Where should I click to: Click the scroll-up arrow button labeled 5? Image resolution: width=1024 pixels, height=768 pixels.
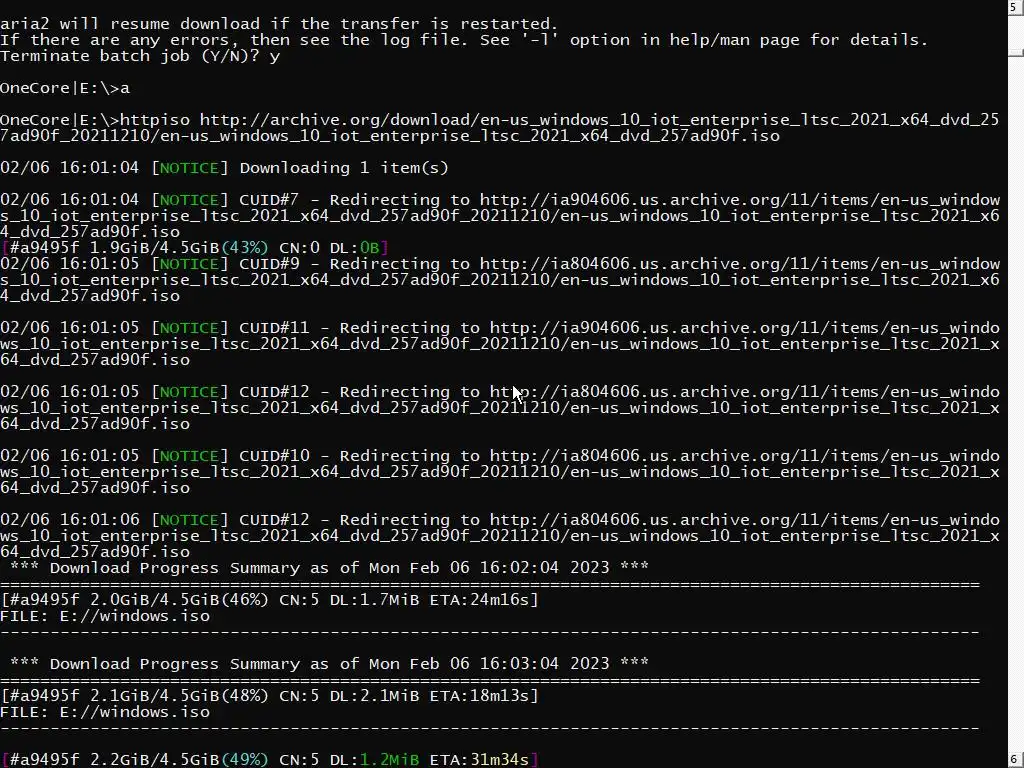coord(1016,7)
